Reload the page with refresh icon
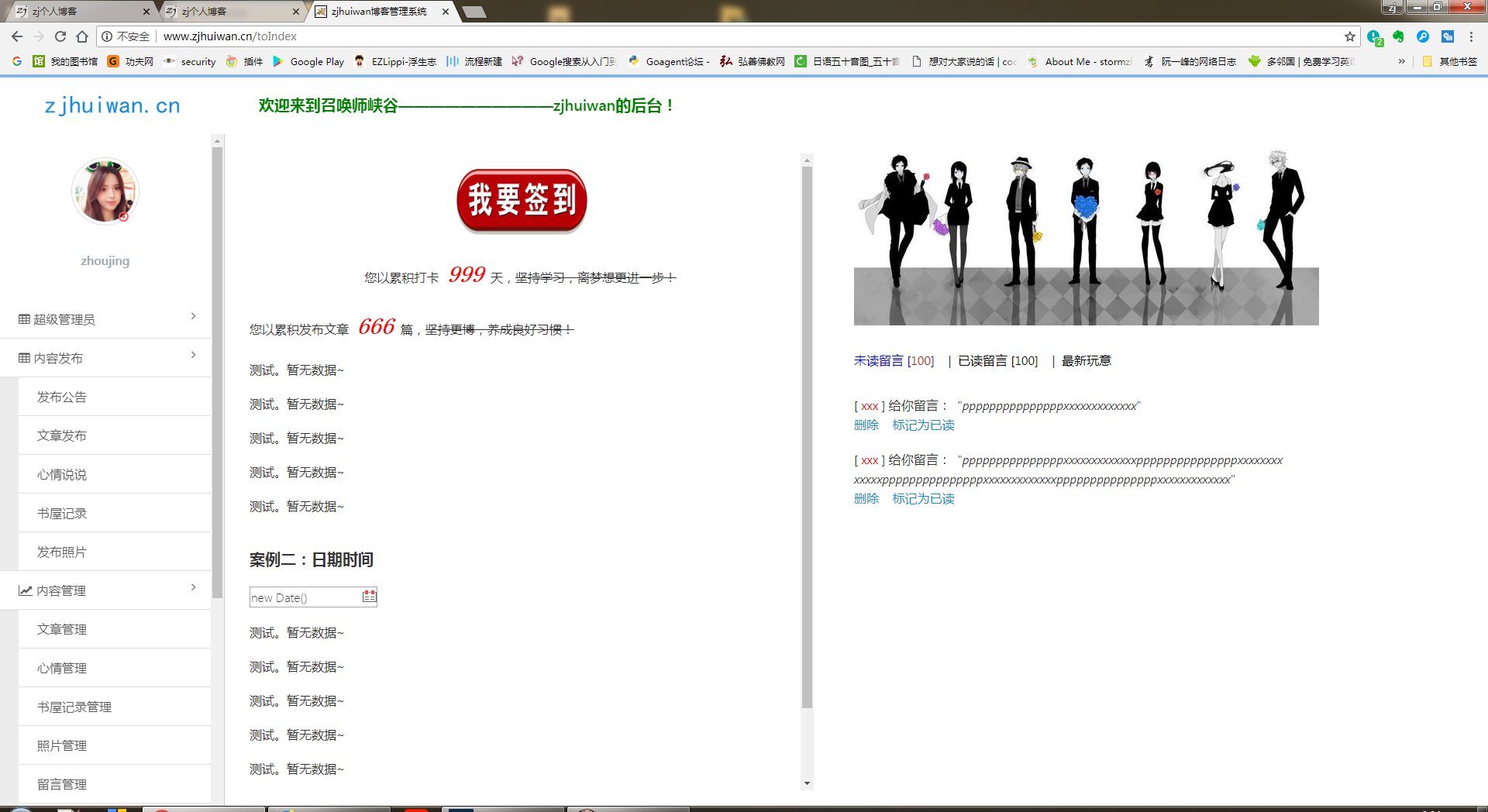Viewport: 1488px width, 812px height. pos(60,36)
